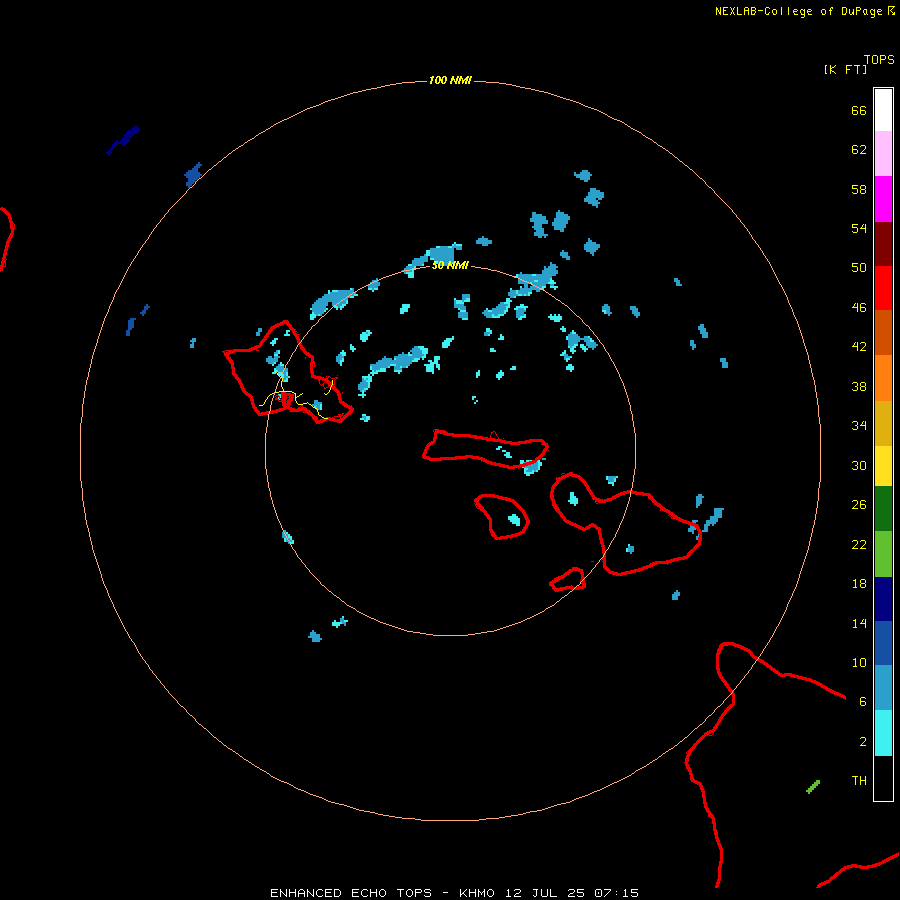This screenshot has width=900, height=900.
Task: Click the 34 legend value
Action: pos(859,425)
